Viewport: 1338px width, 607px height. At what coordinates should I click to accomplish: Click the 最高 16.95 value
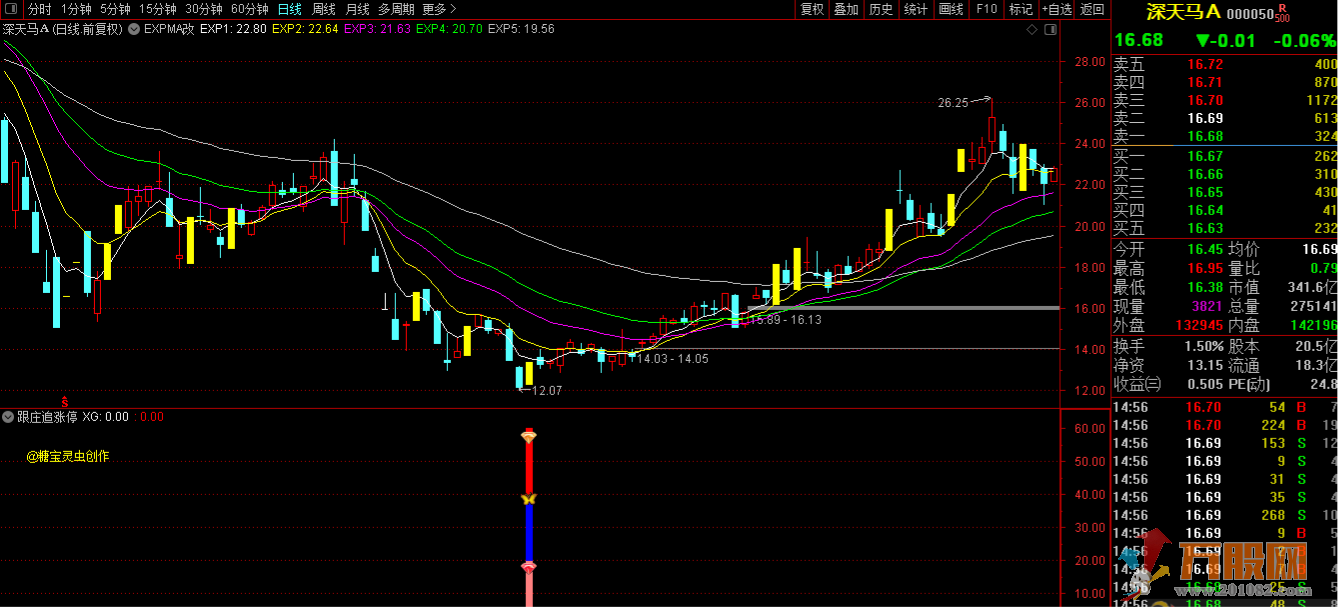1204,267
